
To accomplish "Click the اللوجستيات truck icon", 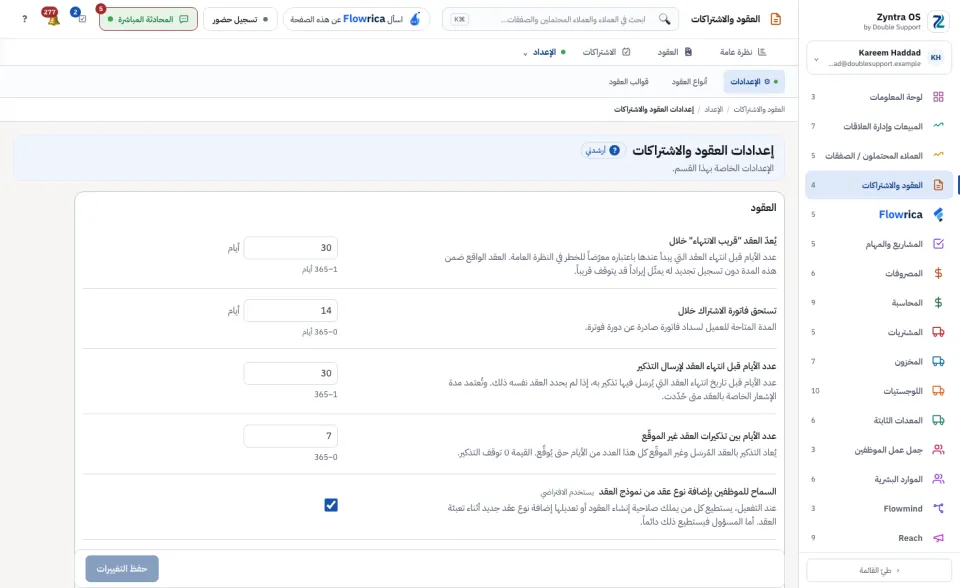I will (938, 391).
